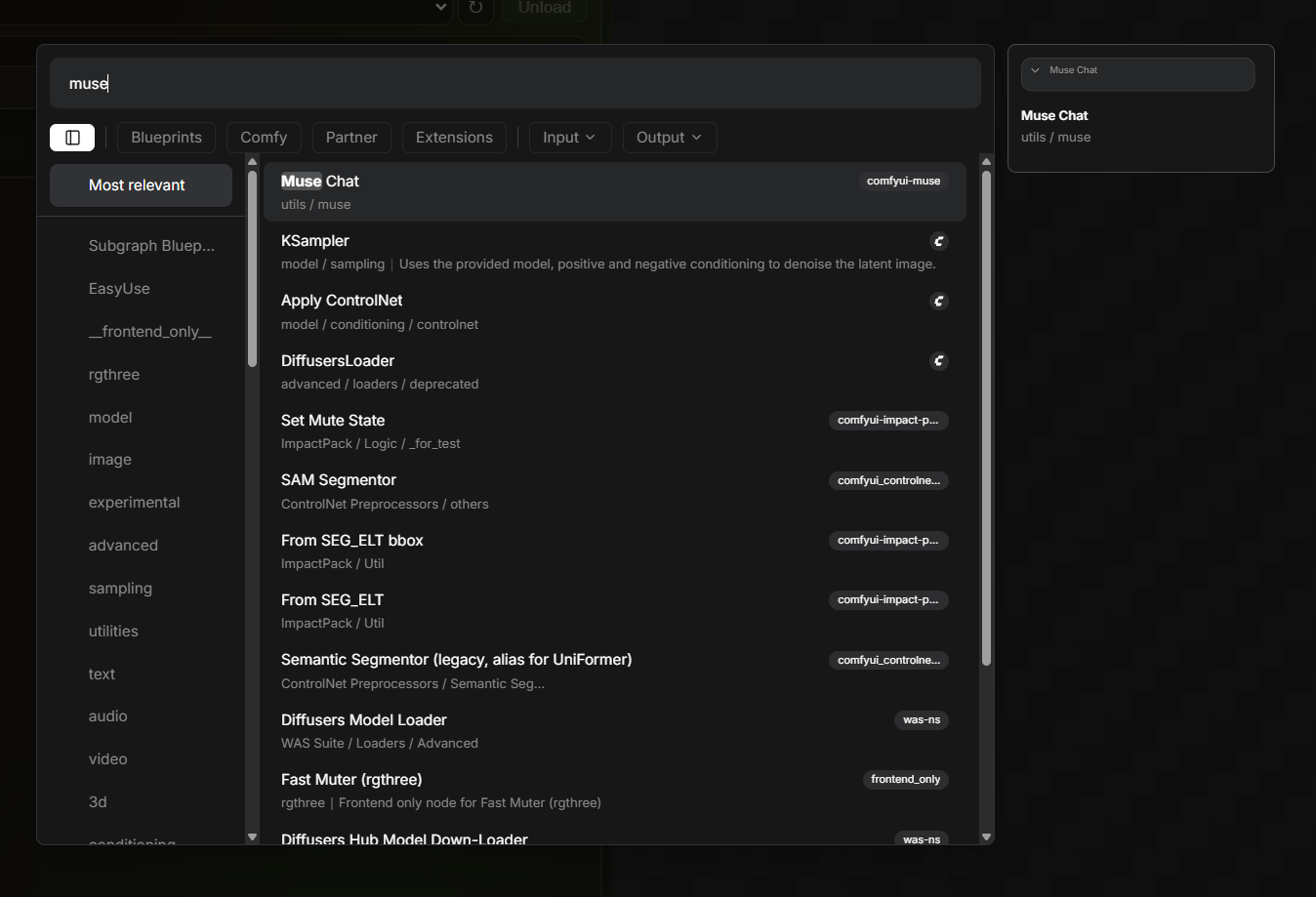Click the comfyui_controlnet badge on SAM Segmentor
The height and width of the screenshot is (897, 1316).
[888, 480]
